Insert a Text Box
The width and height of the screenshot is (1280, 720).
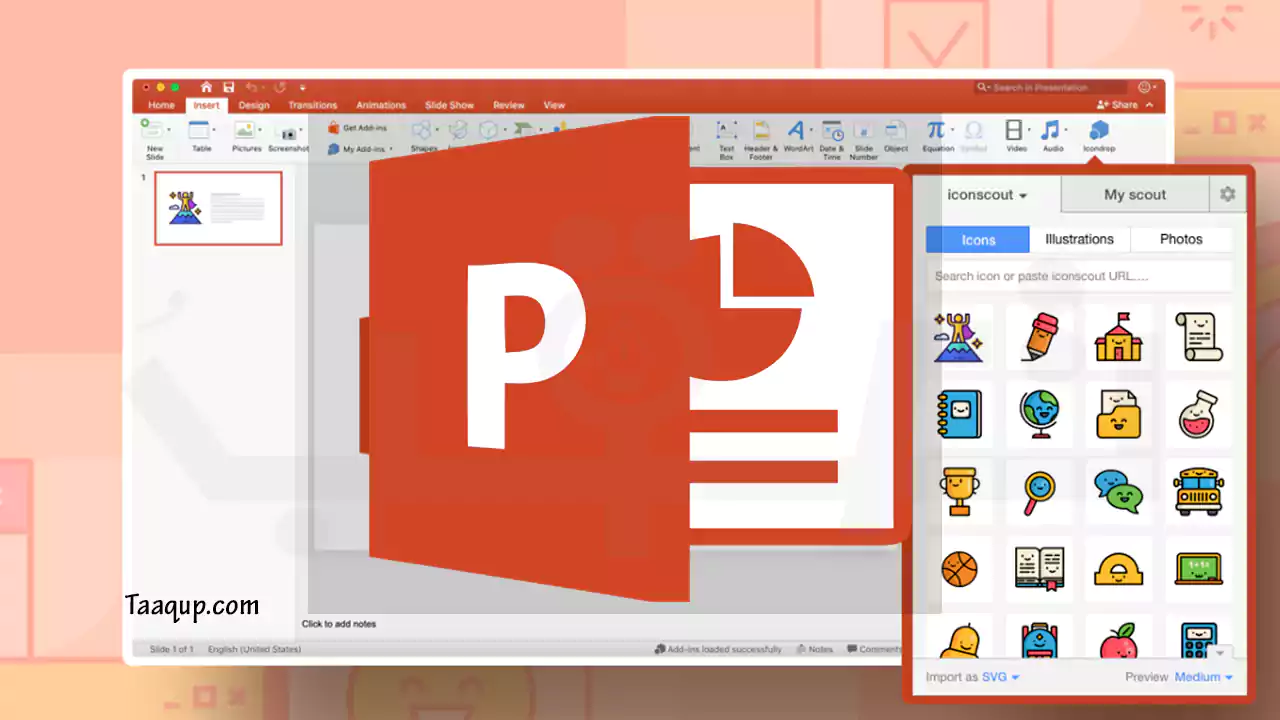pos(727,140)
